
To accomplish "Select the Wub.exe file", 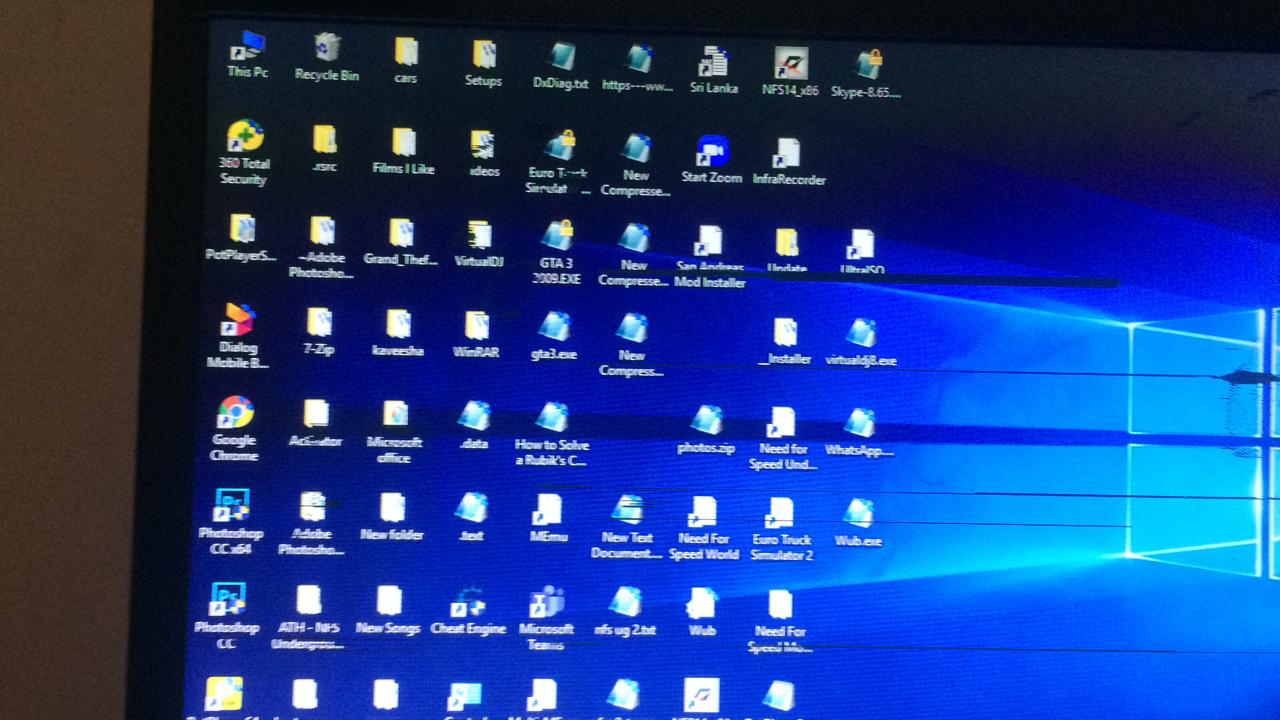I will pyautogui.click(x=858, y=525).
